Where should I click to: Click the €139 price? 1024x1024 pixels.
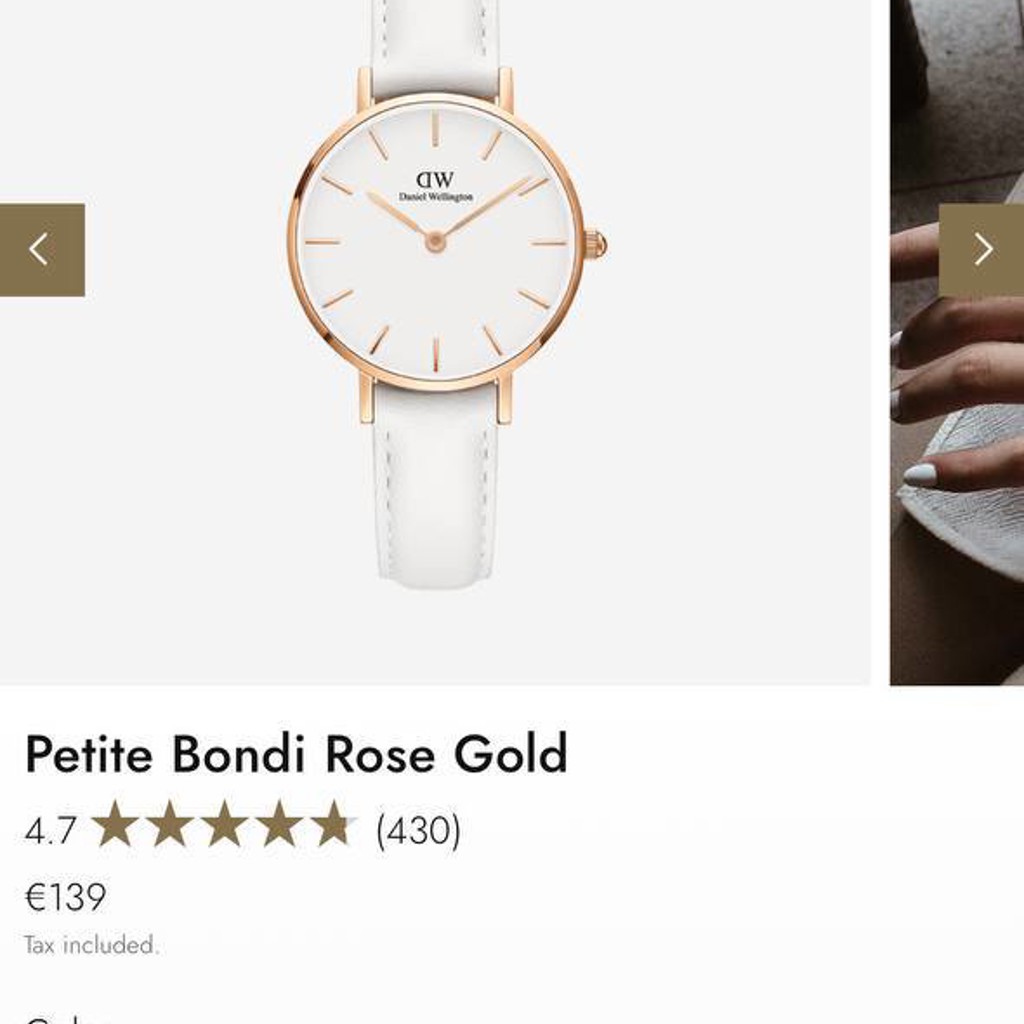[65, 897]
